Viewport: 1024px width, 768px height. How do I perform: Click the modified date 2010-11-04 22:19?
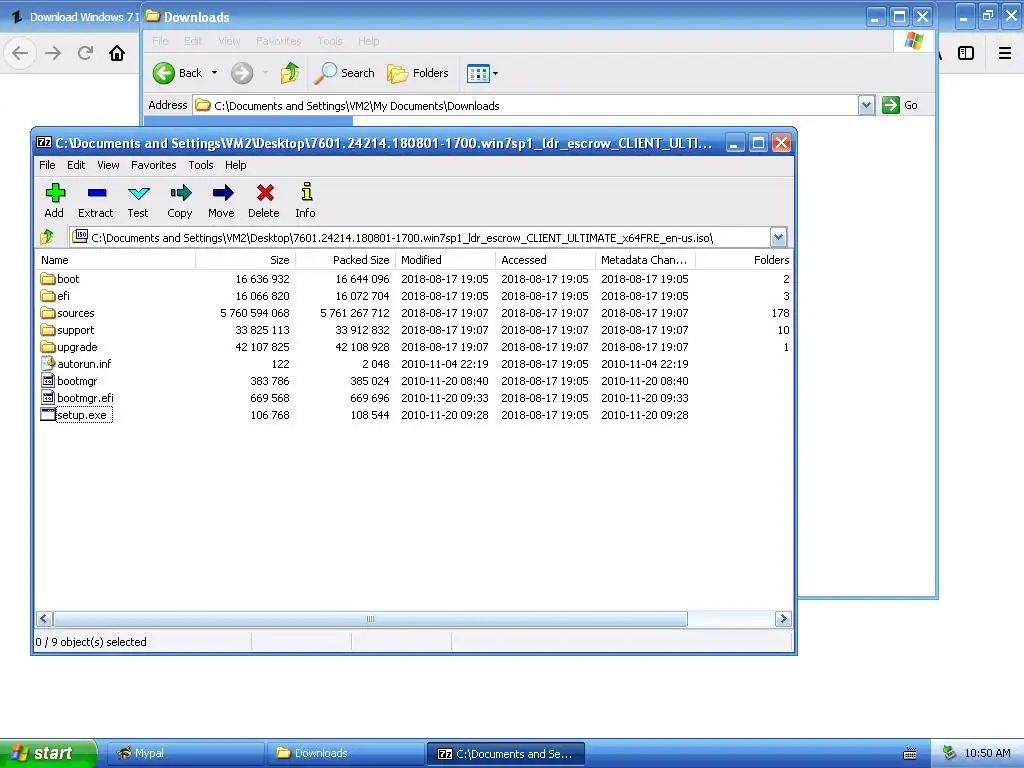(445, 364)
